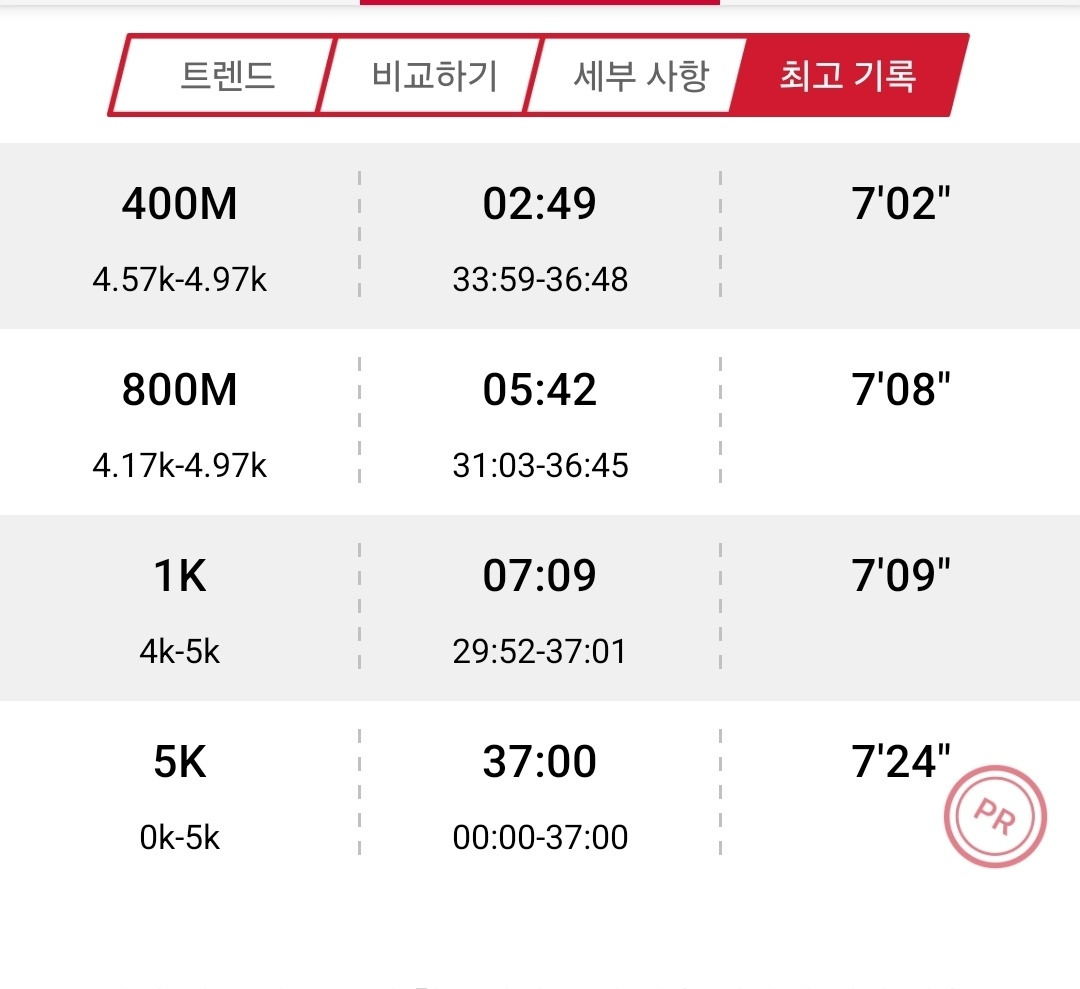
Task: Tap the 400M record label
Action: pyautogui.click(x=180, y=205)
